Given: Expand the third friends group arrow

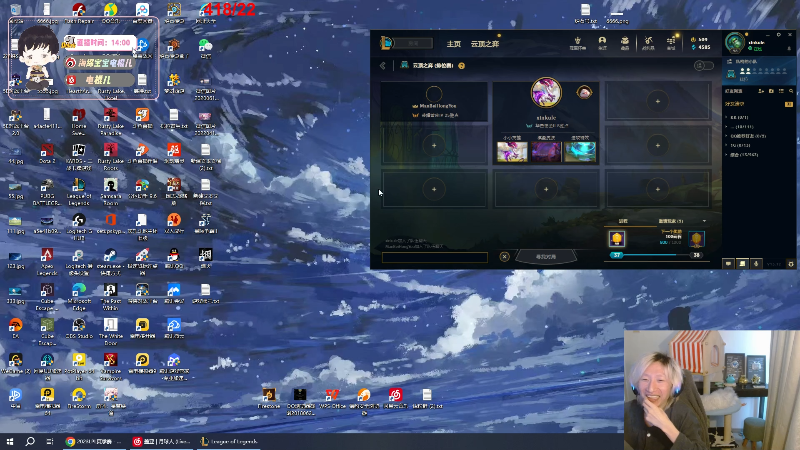Looking at the screenshot, I should coord(727,136).
